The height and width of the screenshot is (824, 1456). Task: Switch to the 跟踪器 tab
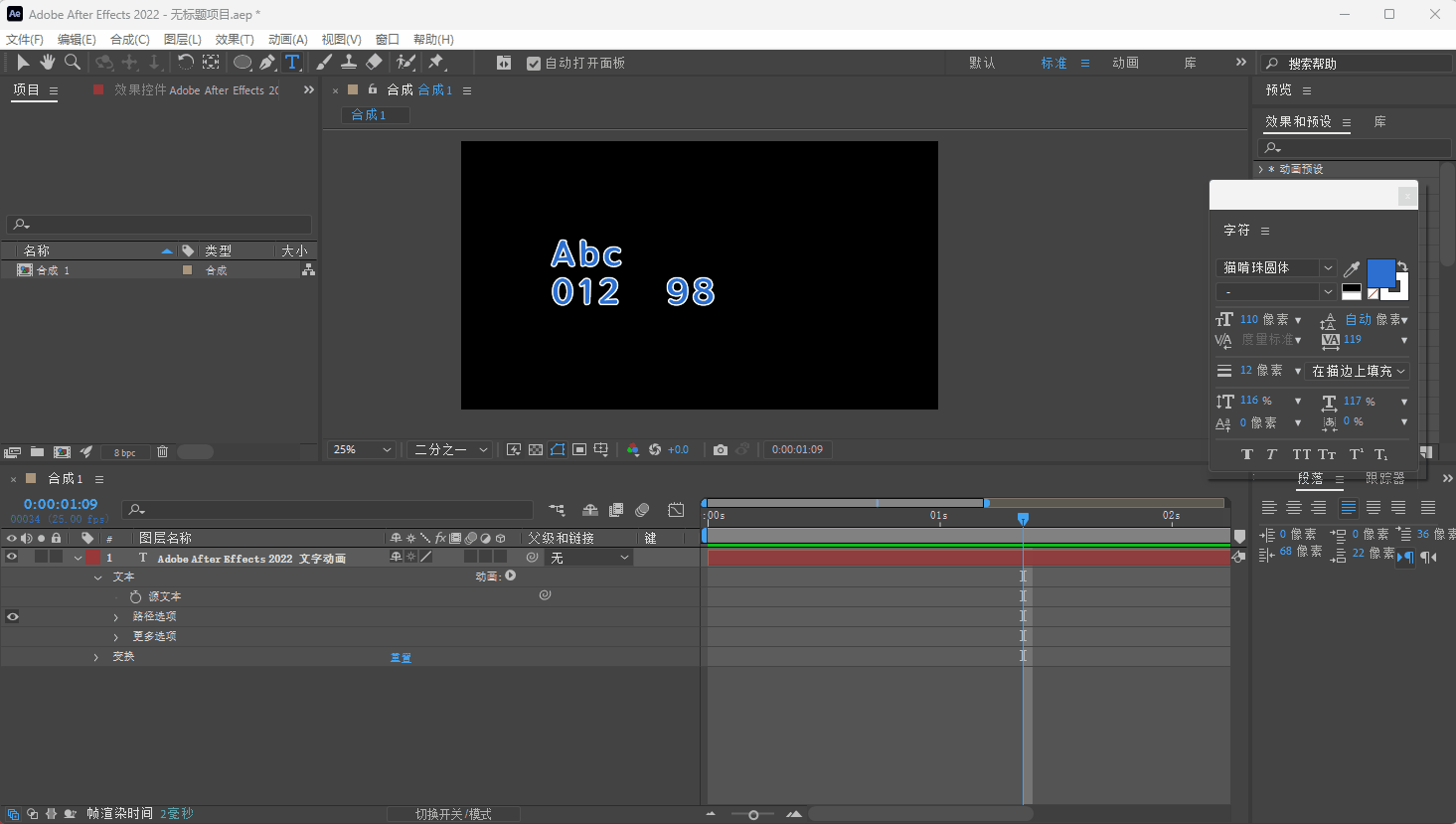point(1384,478)
